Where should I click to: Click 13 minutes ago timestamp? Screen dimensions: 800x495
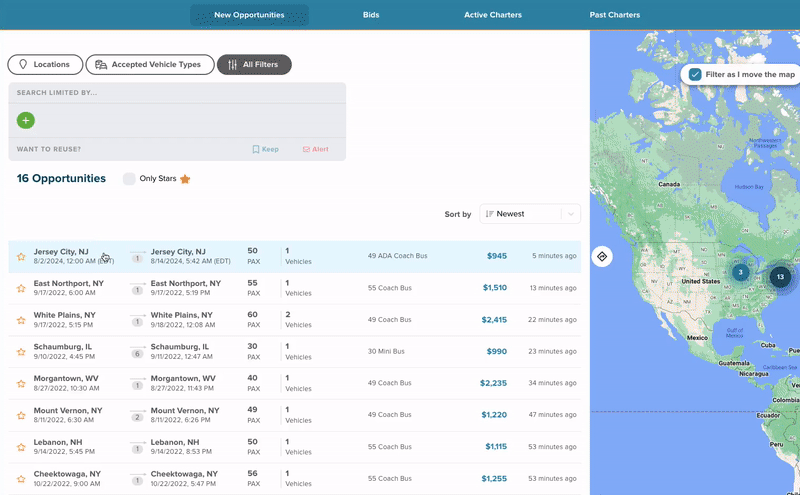[553, 288]
